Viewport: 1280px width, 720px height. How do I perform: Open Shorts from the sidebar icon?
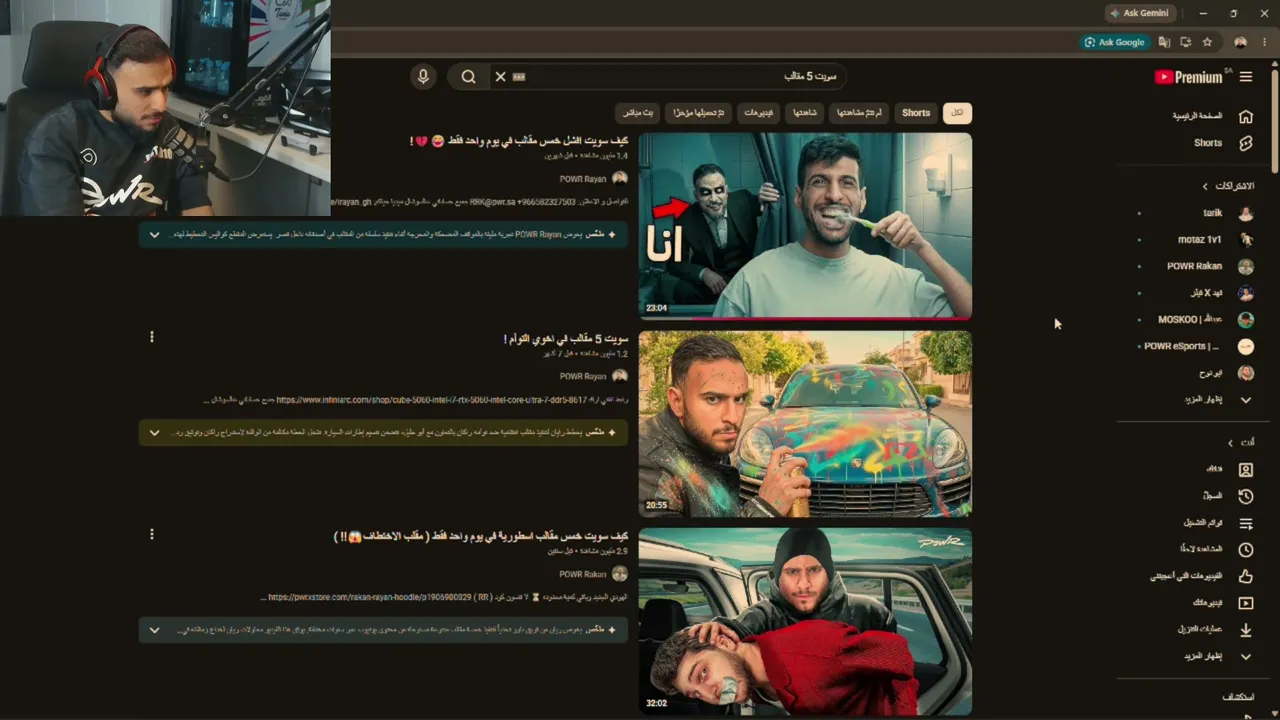(1246, 143)
